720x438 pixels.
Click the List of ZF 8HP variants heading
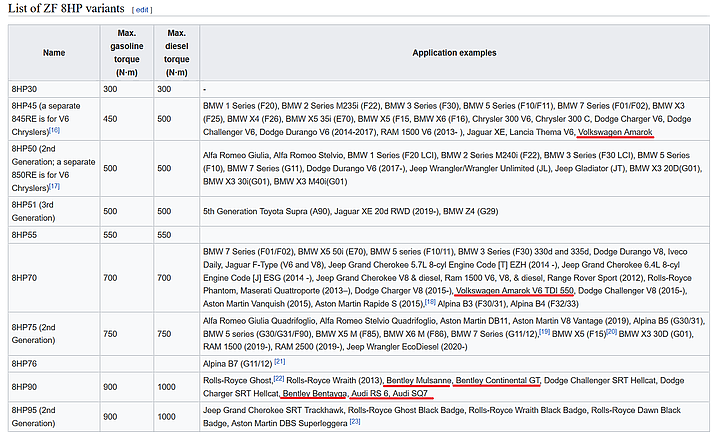66,8
